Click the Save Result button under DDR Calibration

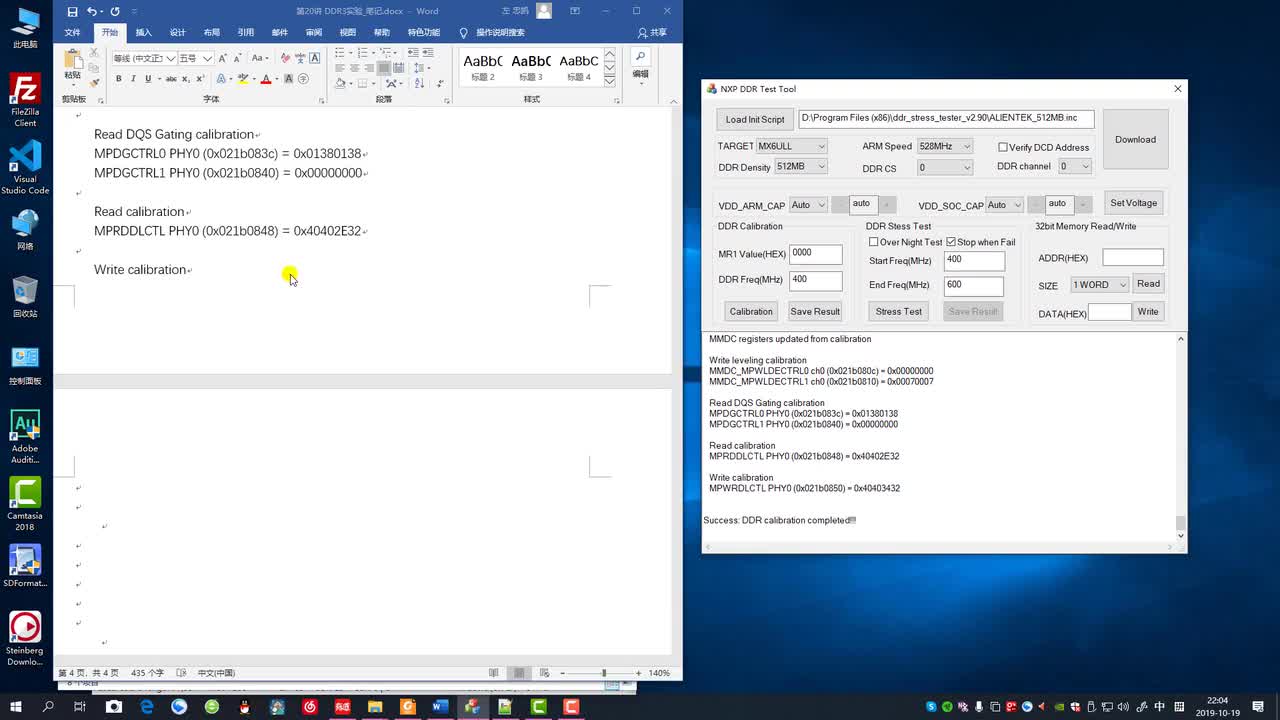click(x=815, y=311)
